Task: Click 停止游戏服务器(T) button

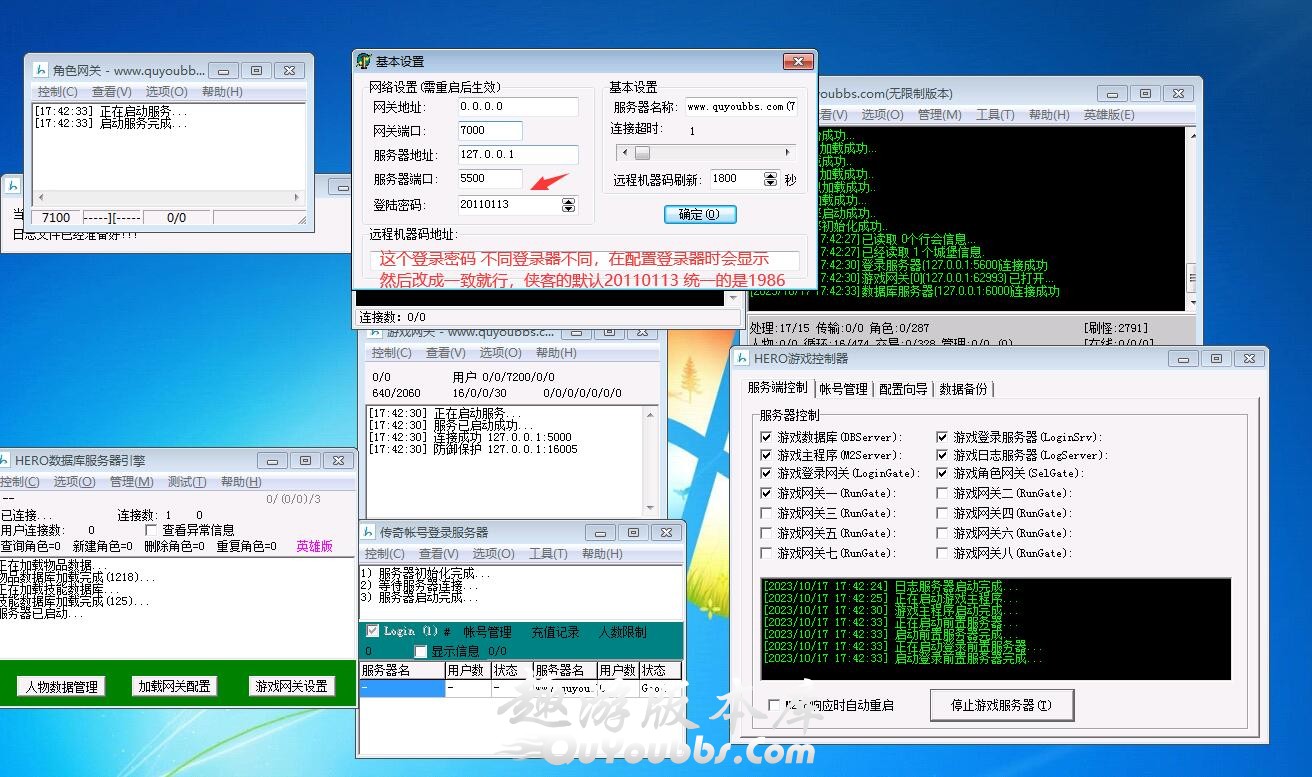Action: [x=1002, y=705]
